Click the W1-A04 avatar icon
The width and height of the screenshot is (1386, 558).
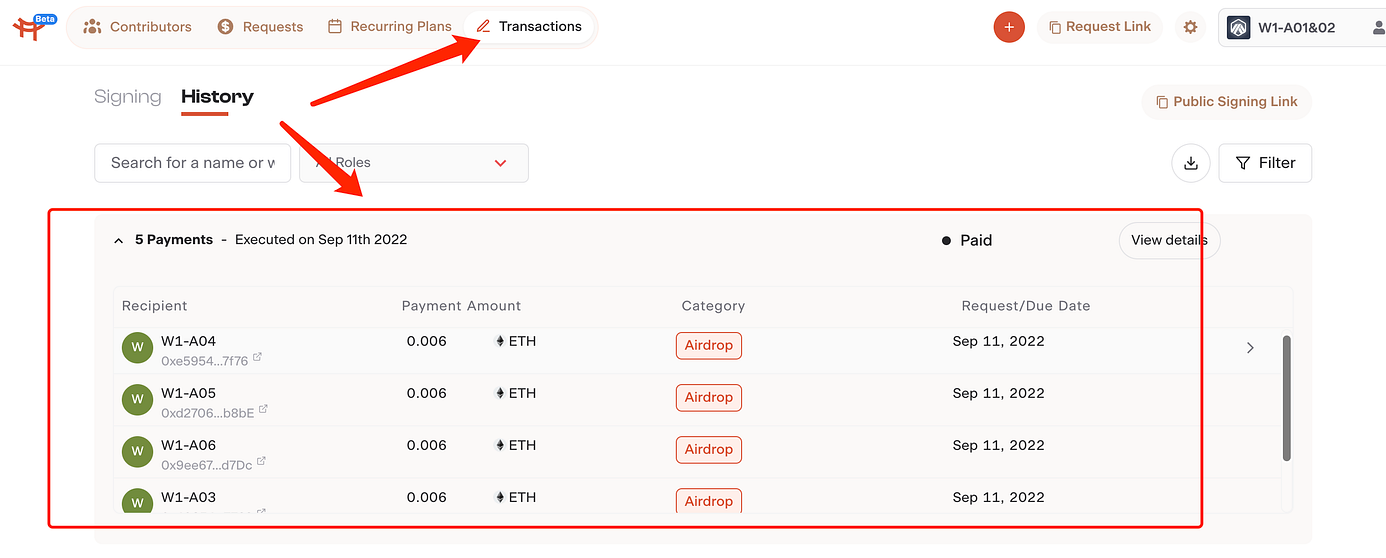[137, 348]
